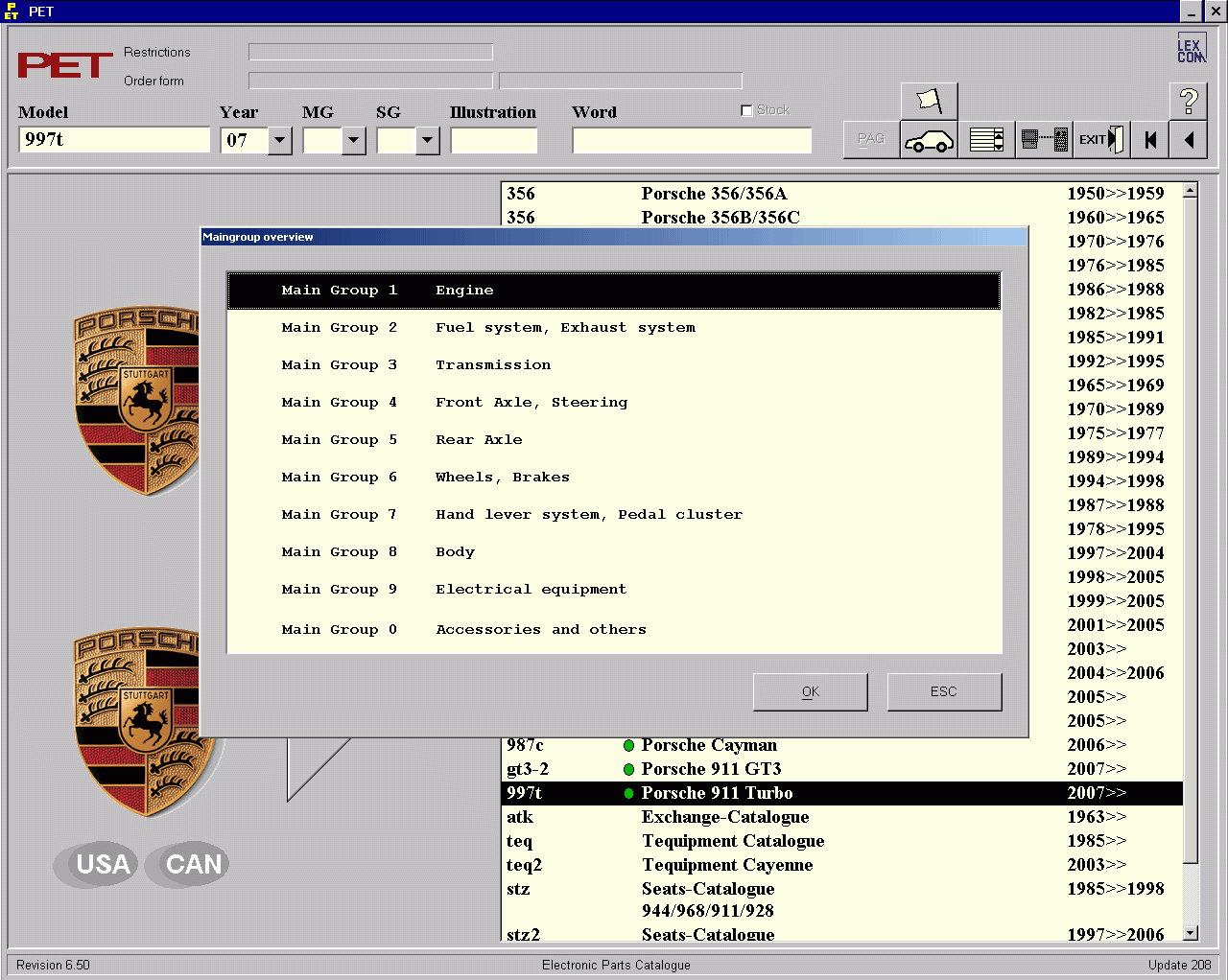The height and width of the screenshot is (980, 1228).
Task: Select Main Group 5 Rear Axle
Action: 614,440
